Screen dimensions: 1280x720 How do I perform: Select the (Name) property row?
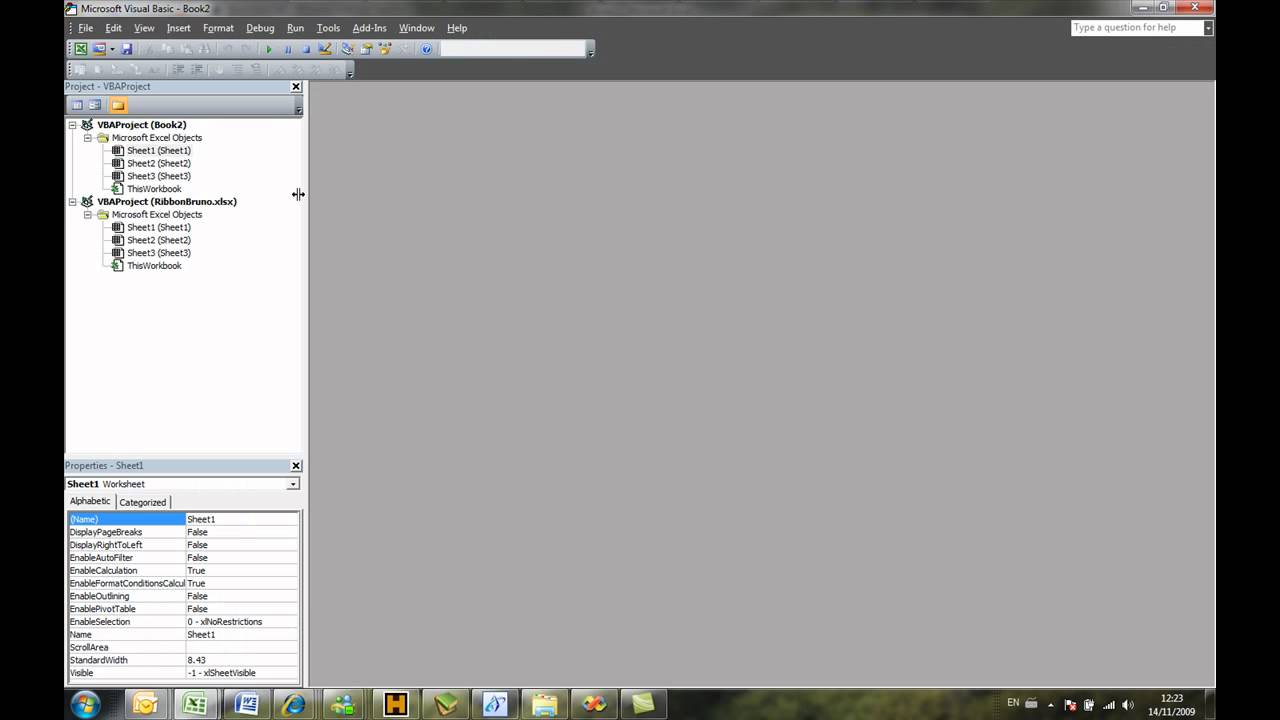tap(184, 519)
